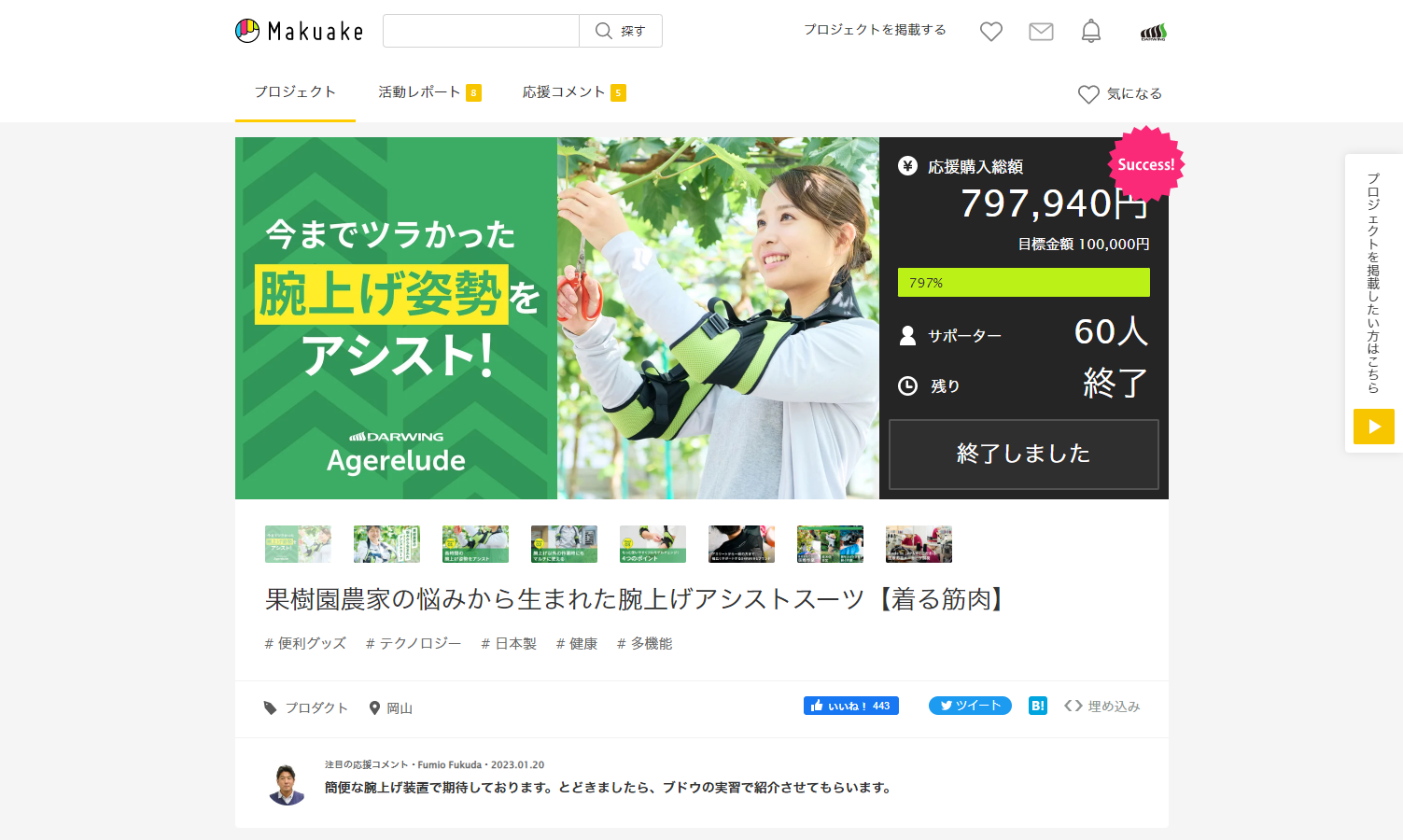Image resolution: width=1403 pixels, height=840 pixels.
Task: Select the smiling man in orchard thumbnail
Action: pyautogui.click(x=386, y=544)
